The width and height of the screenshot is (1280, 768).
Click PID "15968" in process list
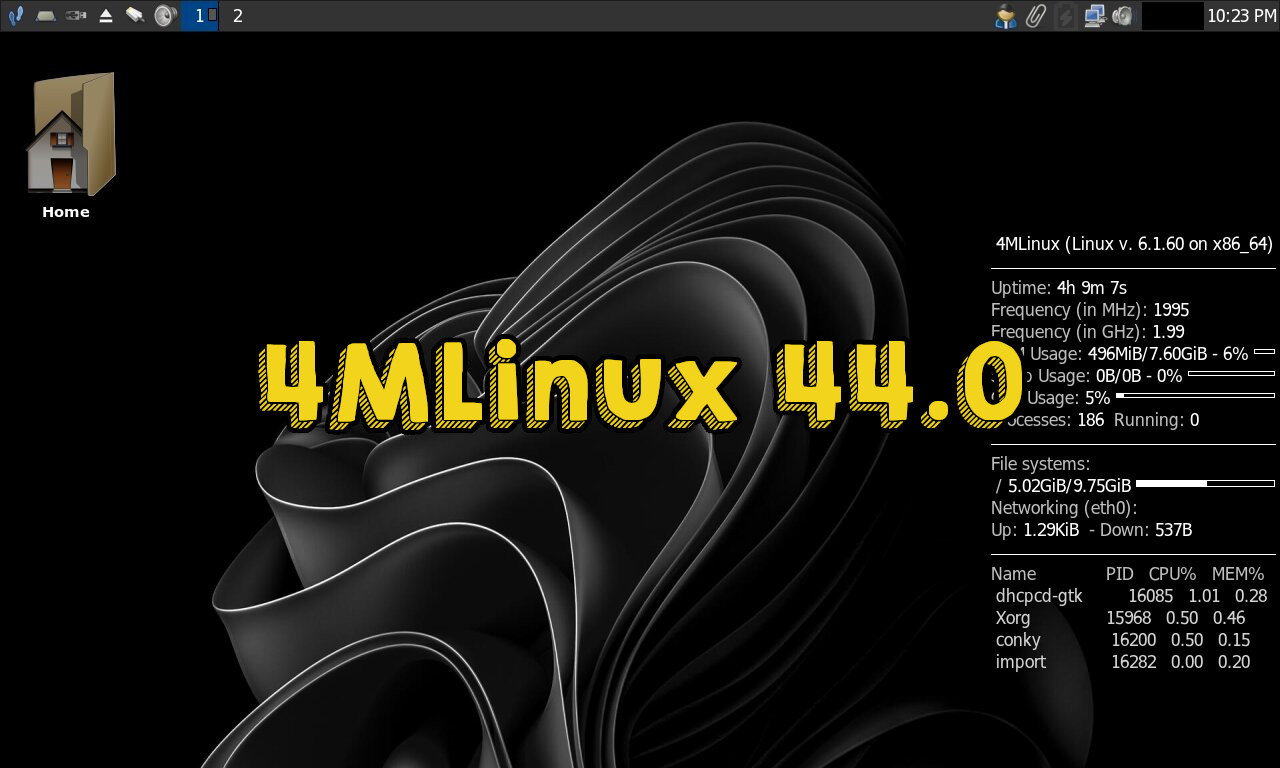tap(1129, 618)
